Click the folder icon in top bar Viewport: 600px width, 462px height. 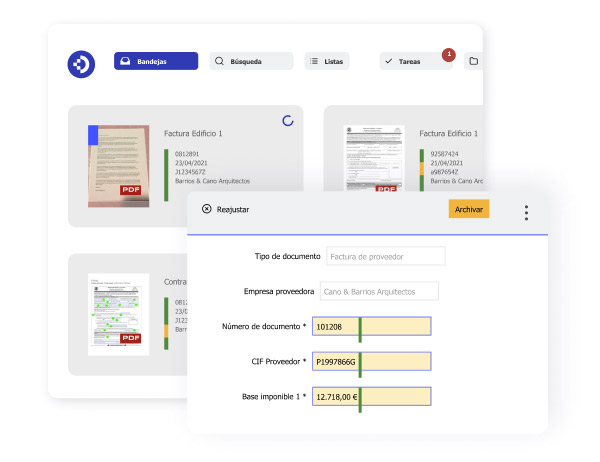pyautogui.click(x=474, y=61)
